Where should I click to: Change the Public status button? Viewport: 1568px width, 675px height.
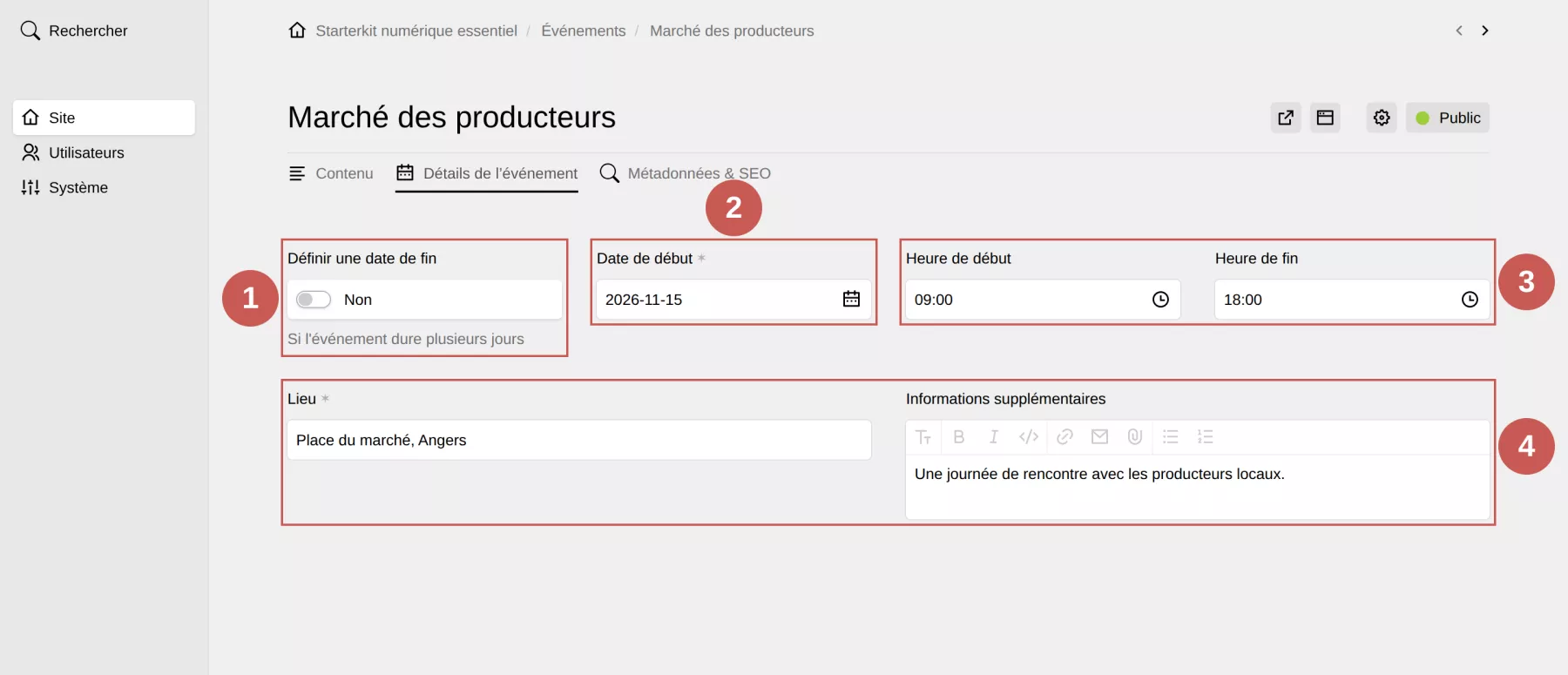point(1448,118)
